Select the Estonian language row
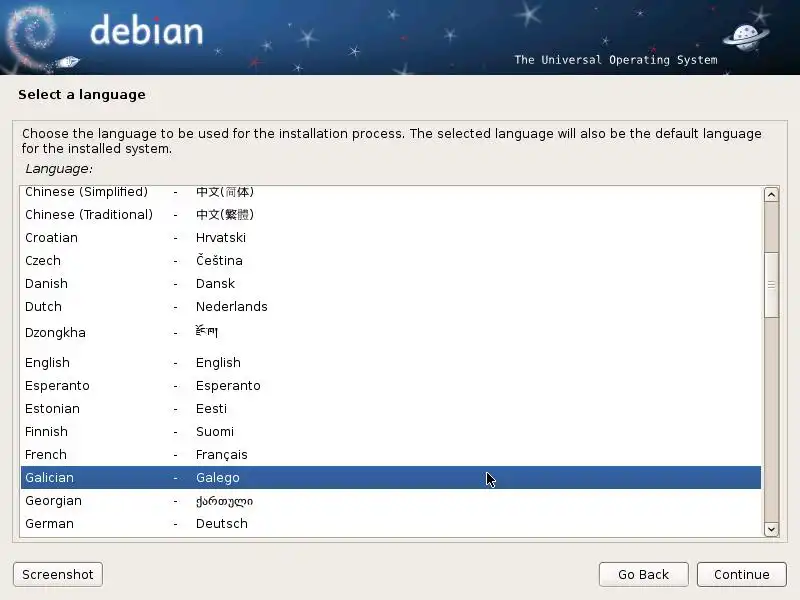800x600 pixels. click(x=391, y=408)
